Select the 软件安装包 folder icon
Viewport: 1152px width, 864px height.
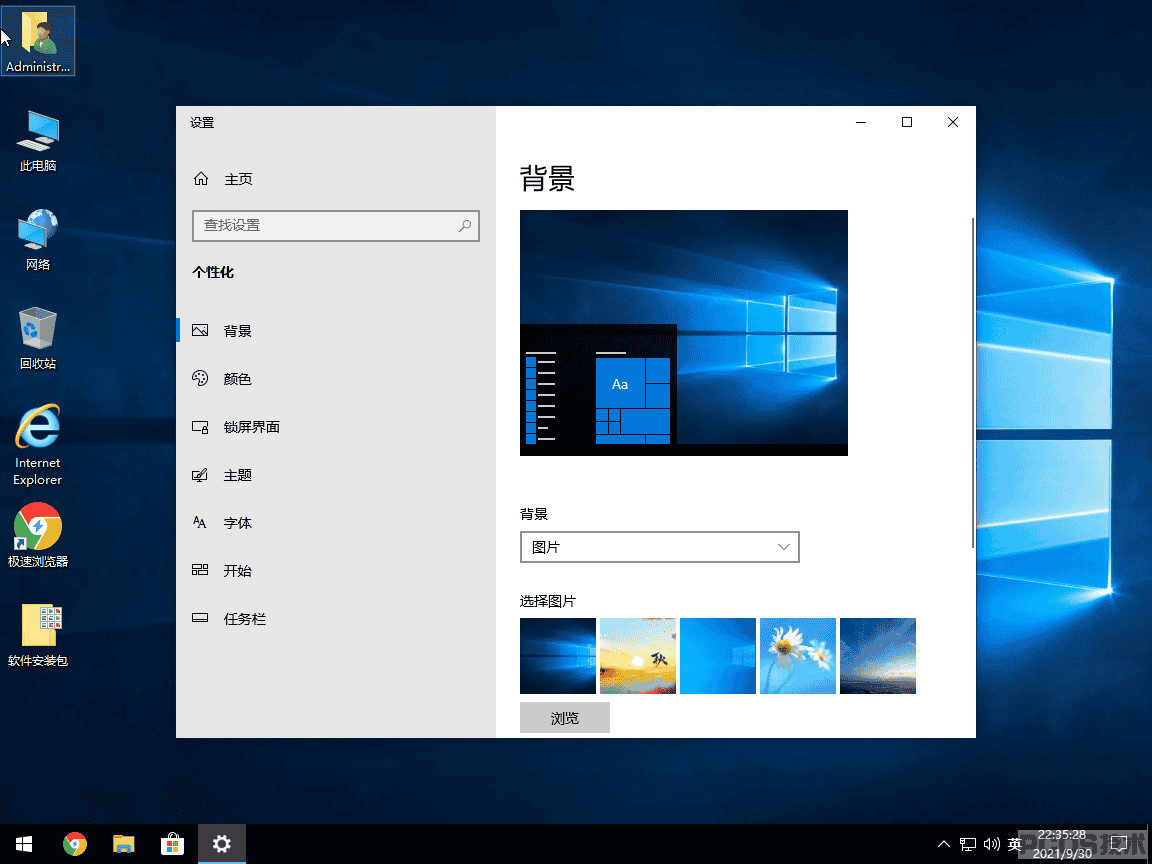tap(38, 635)
